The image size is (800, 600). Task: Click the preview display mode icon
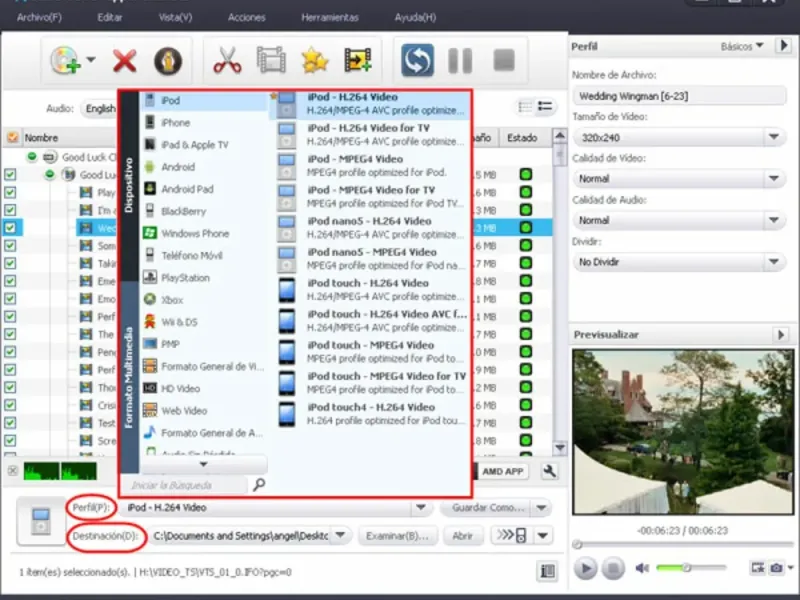(758, 567)
